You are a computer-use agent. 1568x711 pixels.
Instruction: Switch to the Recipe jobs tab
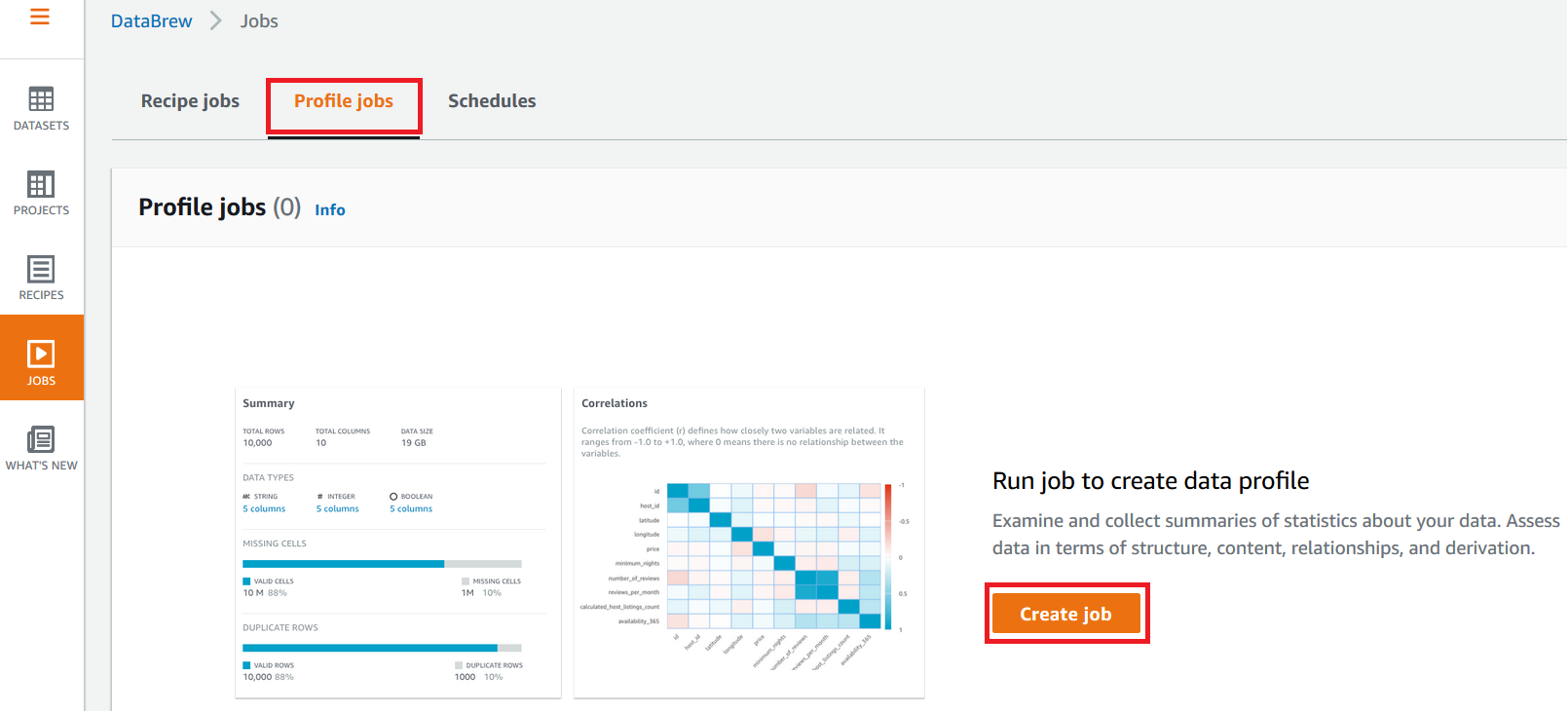[190, 100]
